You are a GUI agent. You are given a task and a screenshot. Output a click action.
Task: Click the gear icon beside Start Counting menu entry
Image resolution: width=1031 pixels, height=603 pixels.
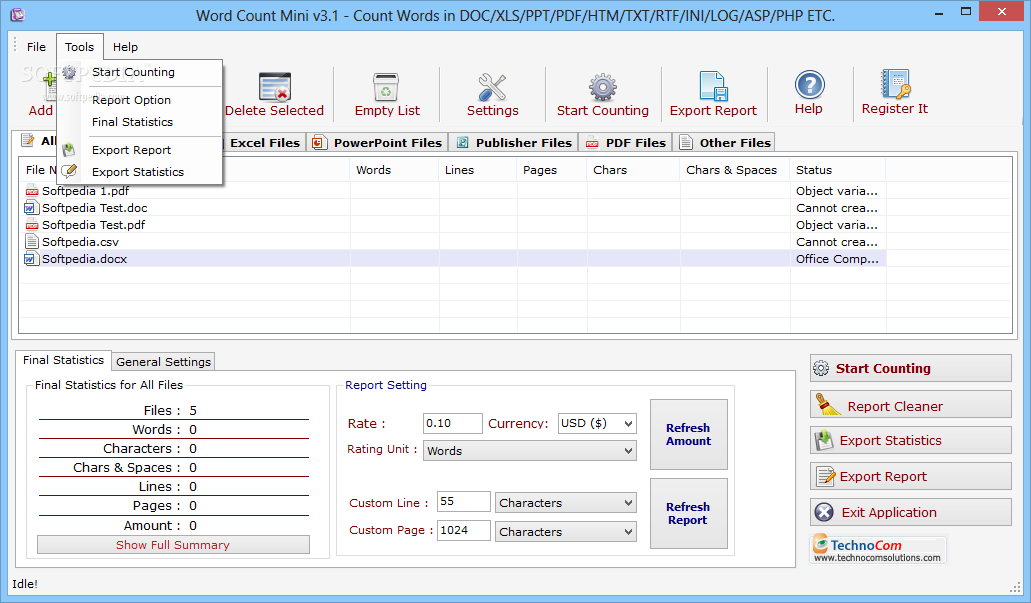pos(70,72)
